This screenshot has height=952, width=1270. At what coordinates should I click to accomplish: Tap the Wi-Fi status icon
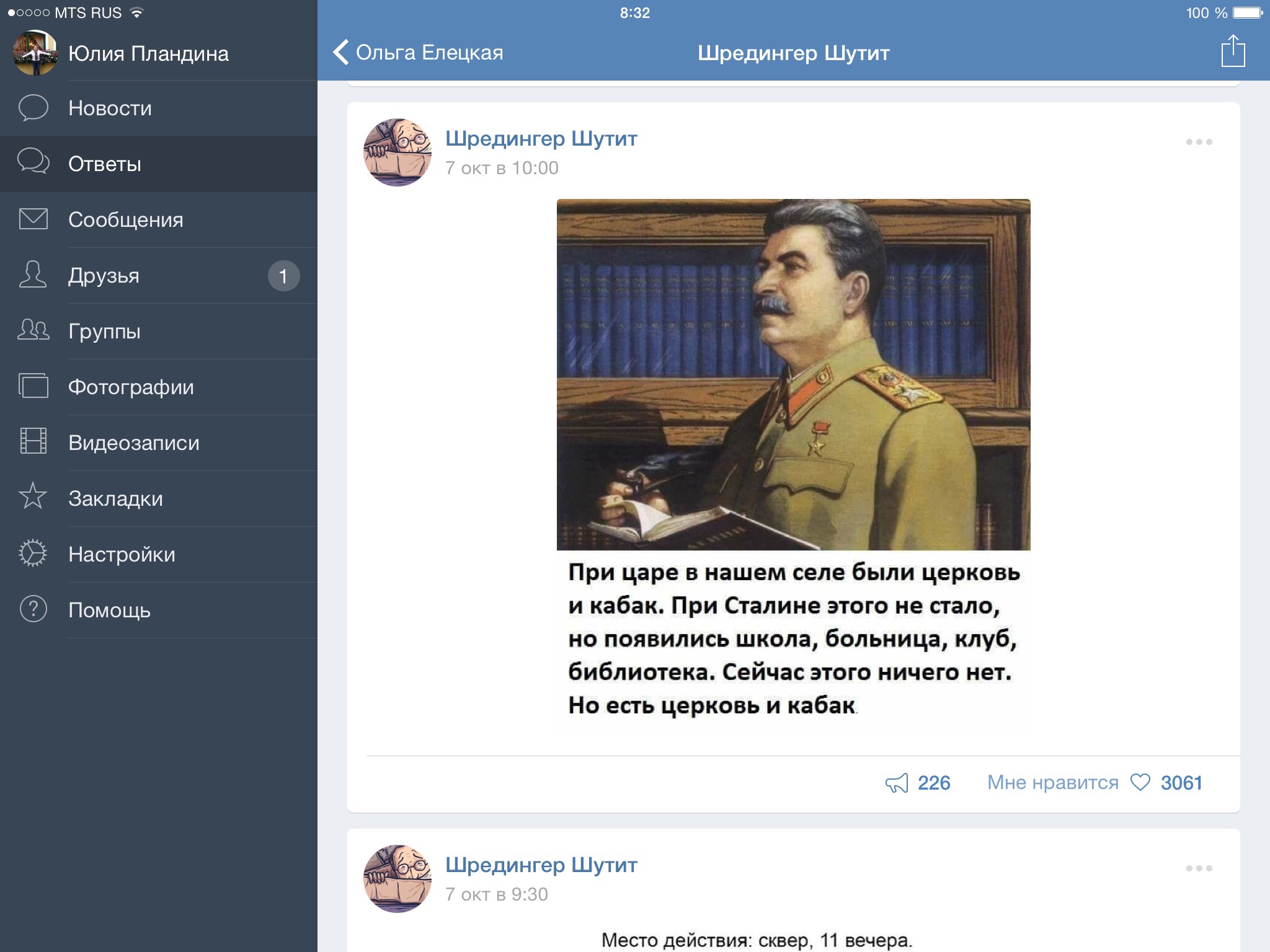[x=136, y=12]
